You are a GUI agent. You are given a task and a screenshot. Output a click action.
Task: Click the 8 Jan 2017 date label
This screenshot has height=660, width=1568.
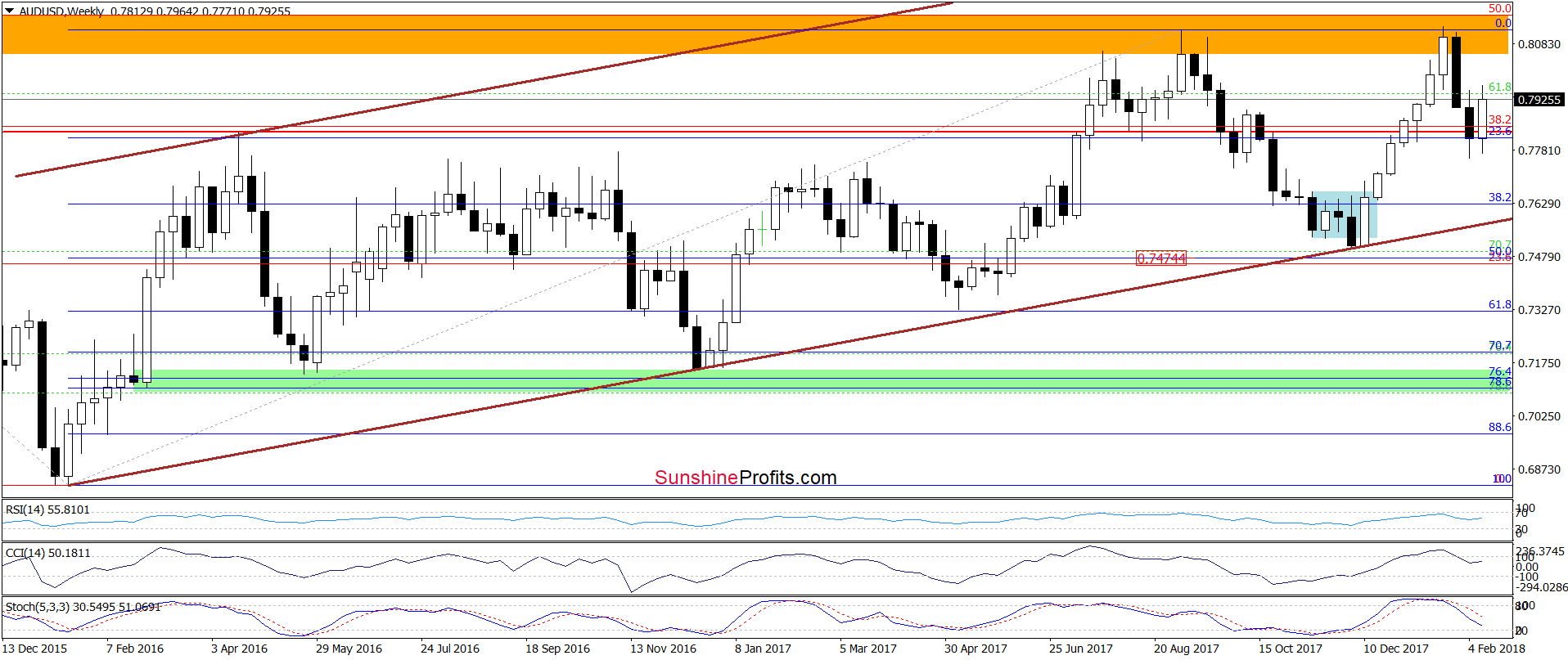point(763,649)
